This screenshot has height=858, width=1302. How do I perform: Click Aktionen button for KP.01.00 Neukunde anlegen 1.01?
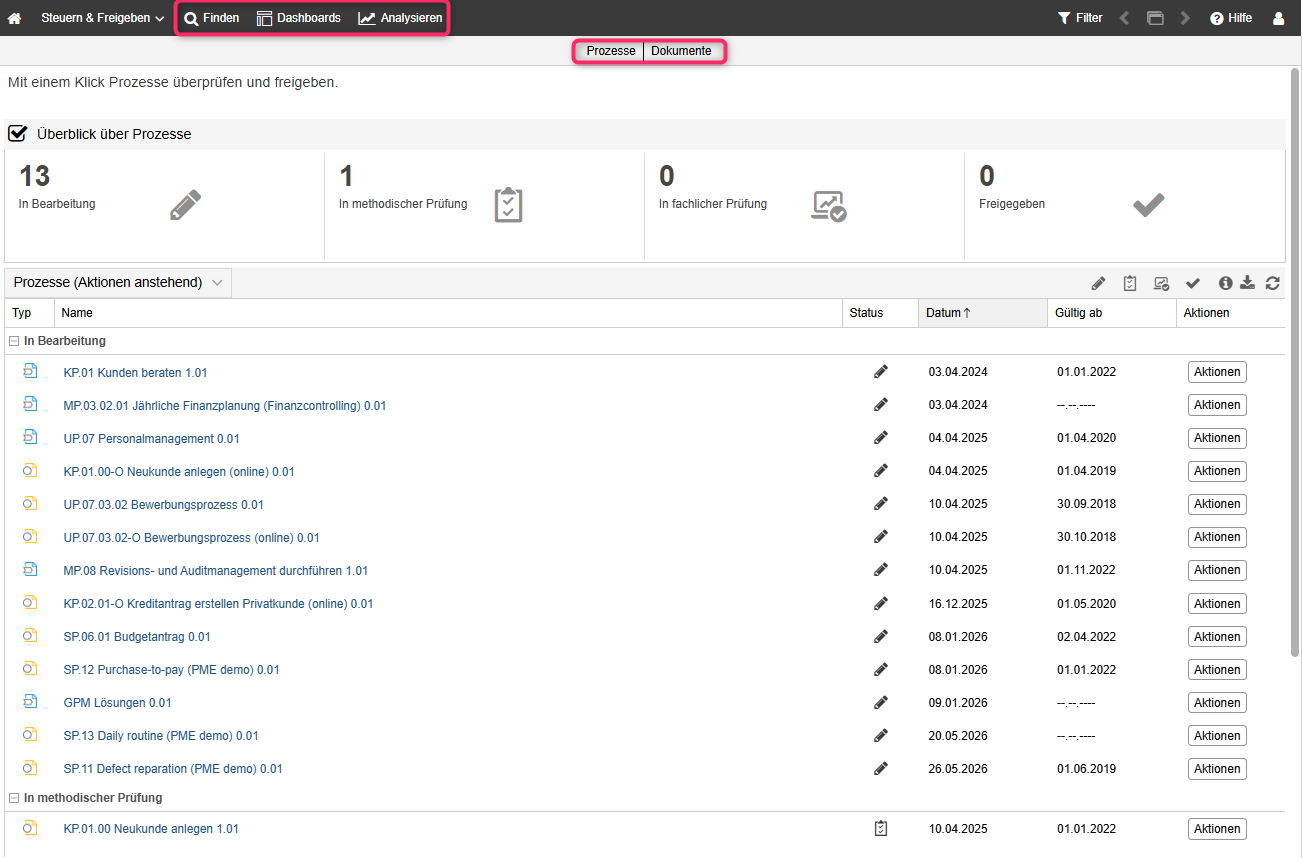pyautogui.click(x=1217, y=829)
